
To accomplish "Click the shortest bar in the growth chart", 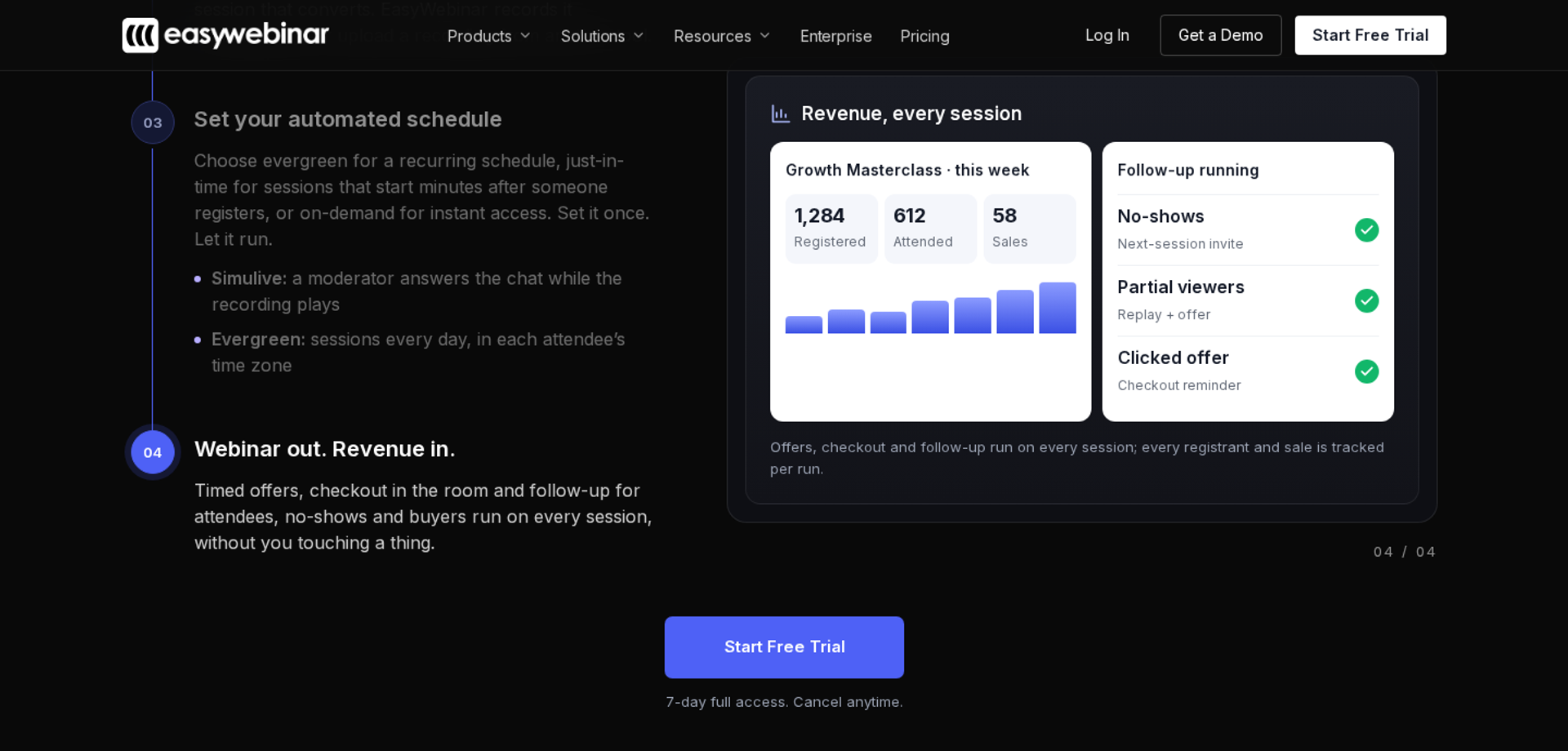I will point(804,325).
